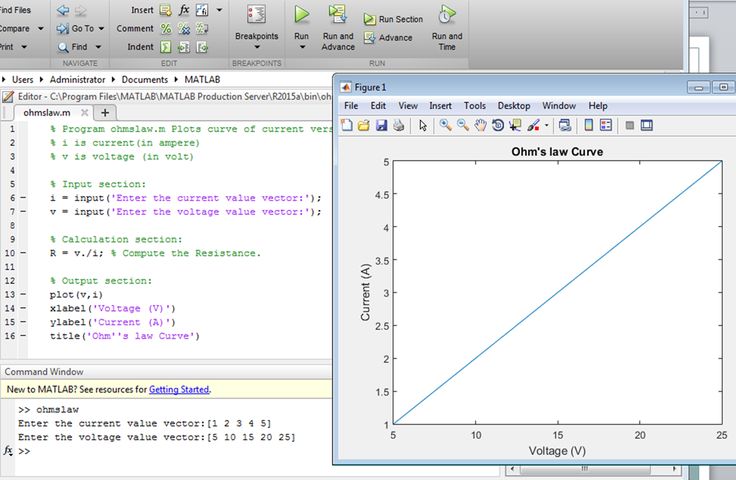Expand the Go To dropdown
Screen dimensions: 736x480
[x=103, y=28]
